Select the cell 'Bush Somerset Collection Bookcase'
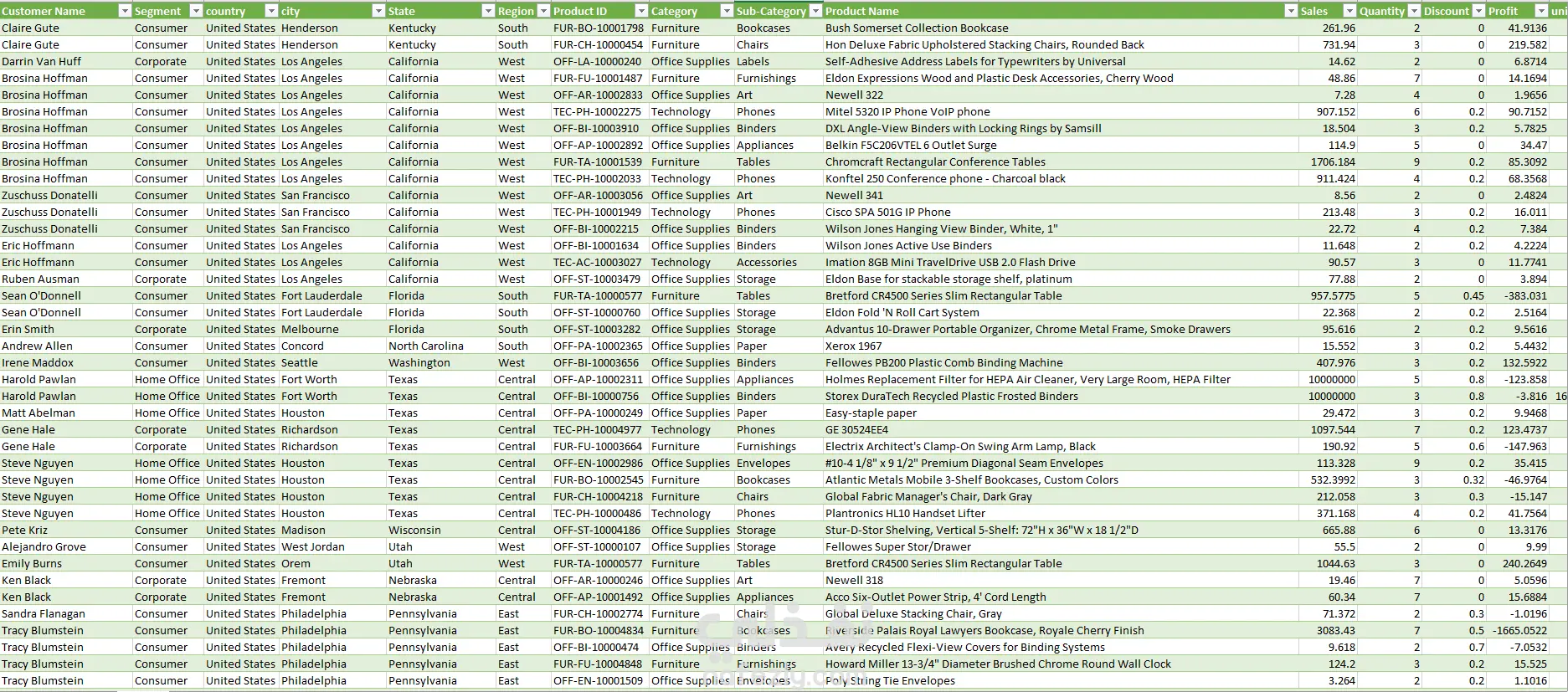 [x=1061, y=28]
